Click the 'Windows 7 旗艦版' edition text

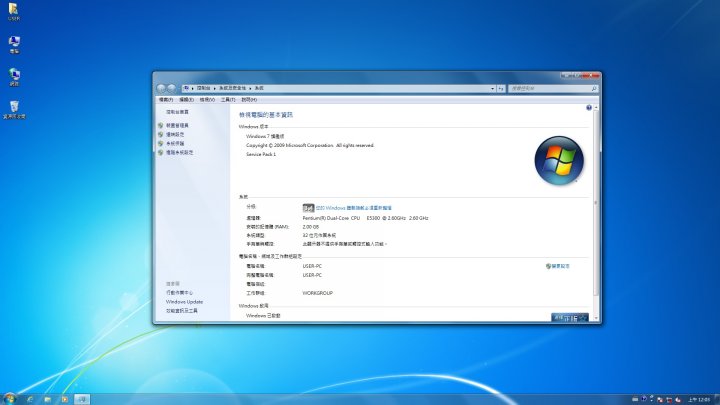pos(265,136)
